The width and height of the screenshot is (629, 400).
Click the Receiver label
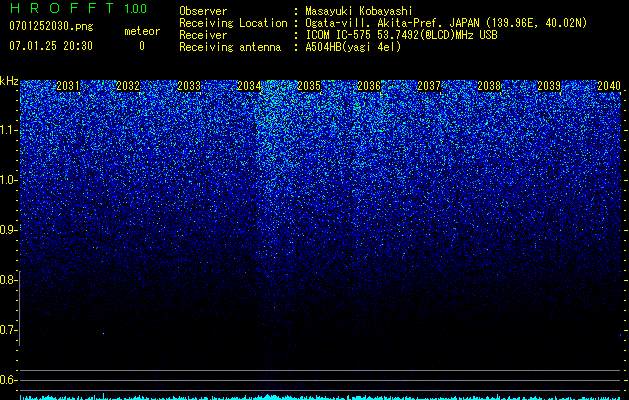point(203,35)
